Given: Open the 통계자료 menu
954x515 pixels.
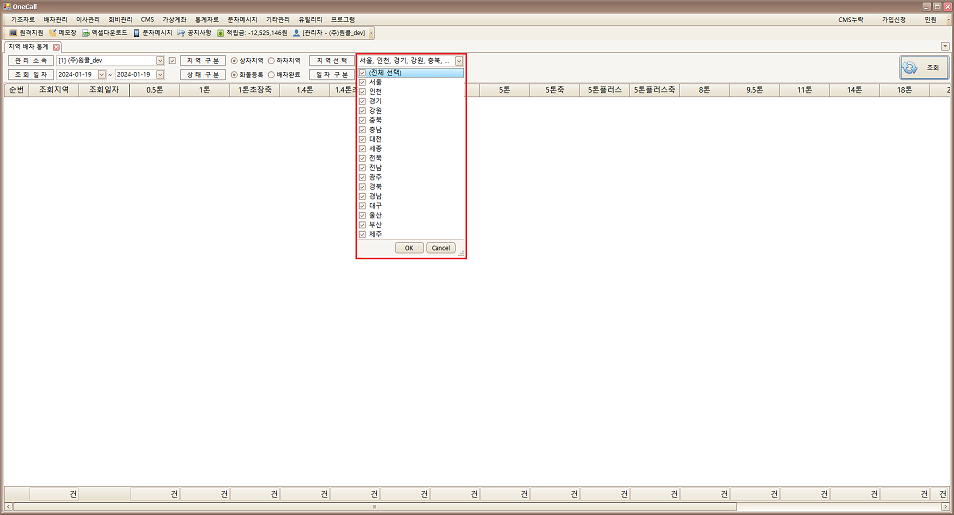Looking at the screenshot, I should click(209, 19).
